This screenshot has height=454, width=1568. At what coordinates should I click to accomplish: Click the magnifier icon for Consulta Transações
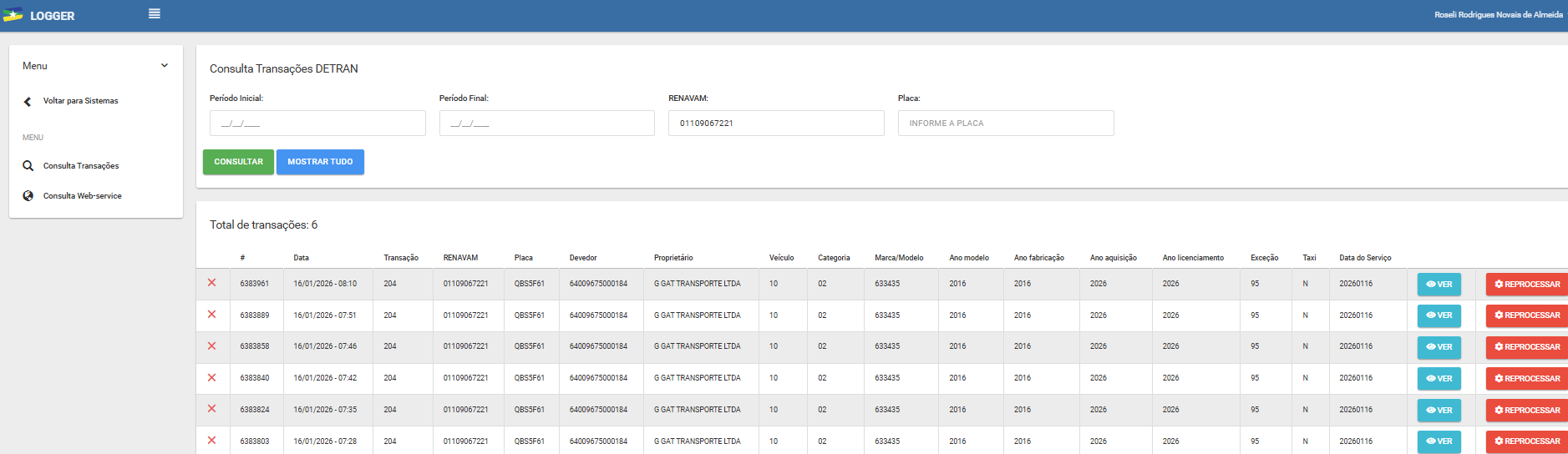(28, 166)
